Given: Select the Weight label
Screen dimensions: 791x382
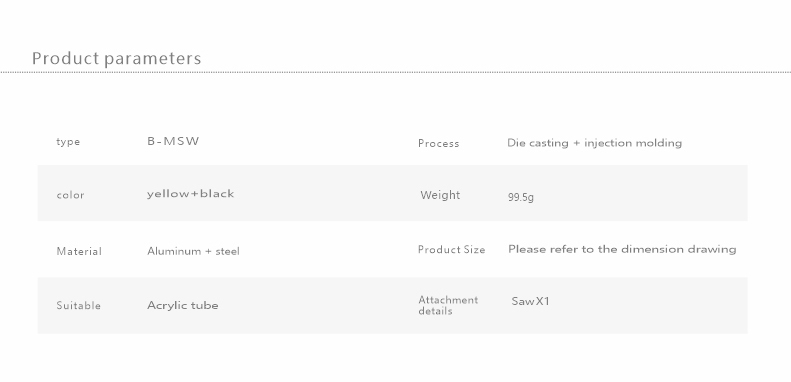Looking at the screenshot, I should [x=440, y=195].
